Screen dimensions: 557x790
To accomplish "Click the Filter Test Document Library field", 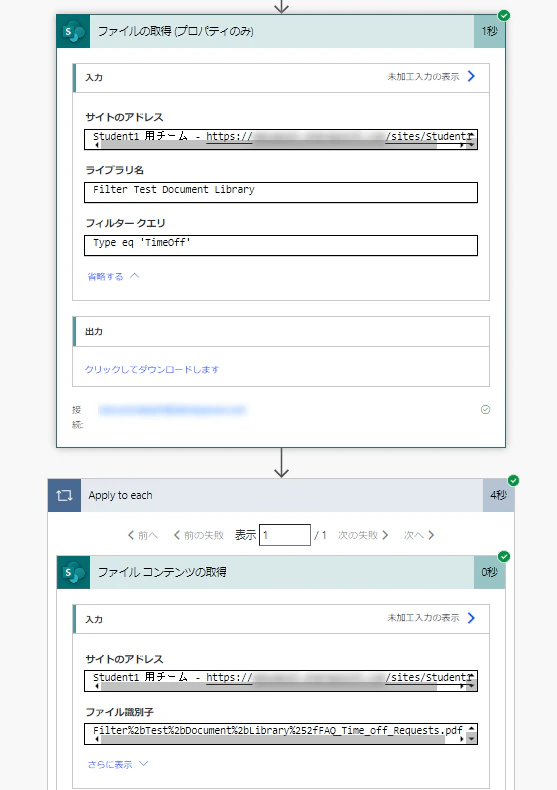I will (281, 192).
